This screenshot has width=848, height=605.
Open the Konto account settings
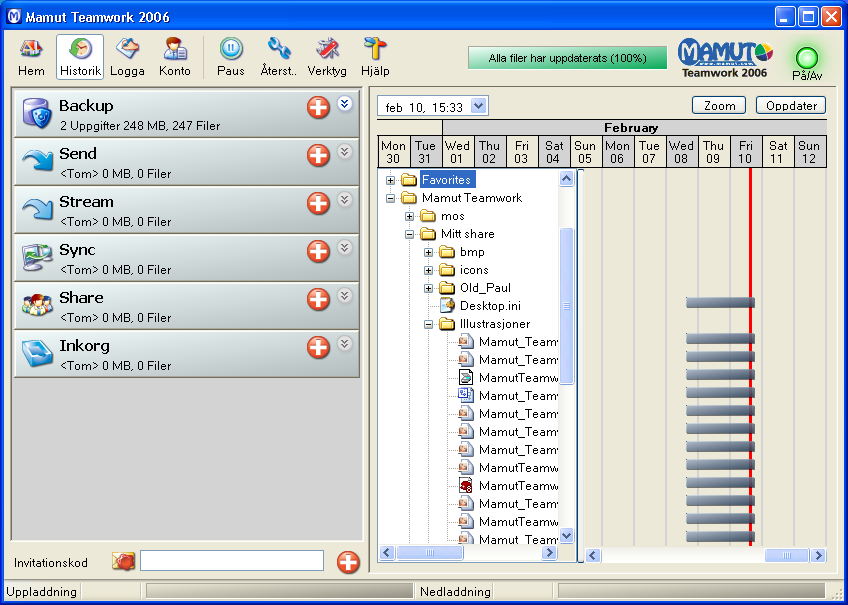click(x=175, y=57)
